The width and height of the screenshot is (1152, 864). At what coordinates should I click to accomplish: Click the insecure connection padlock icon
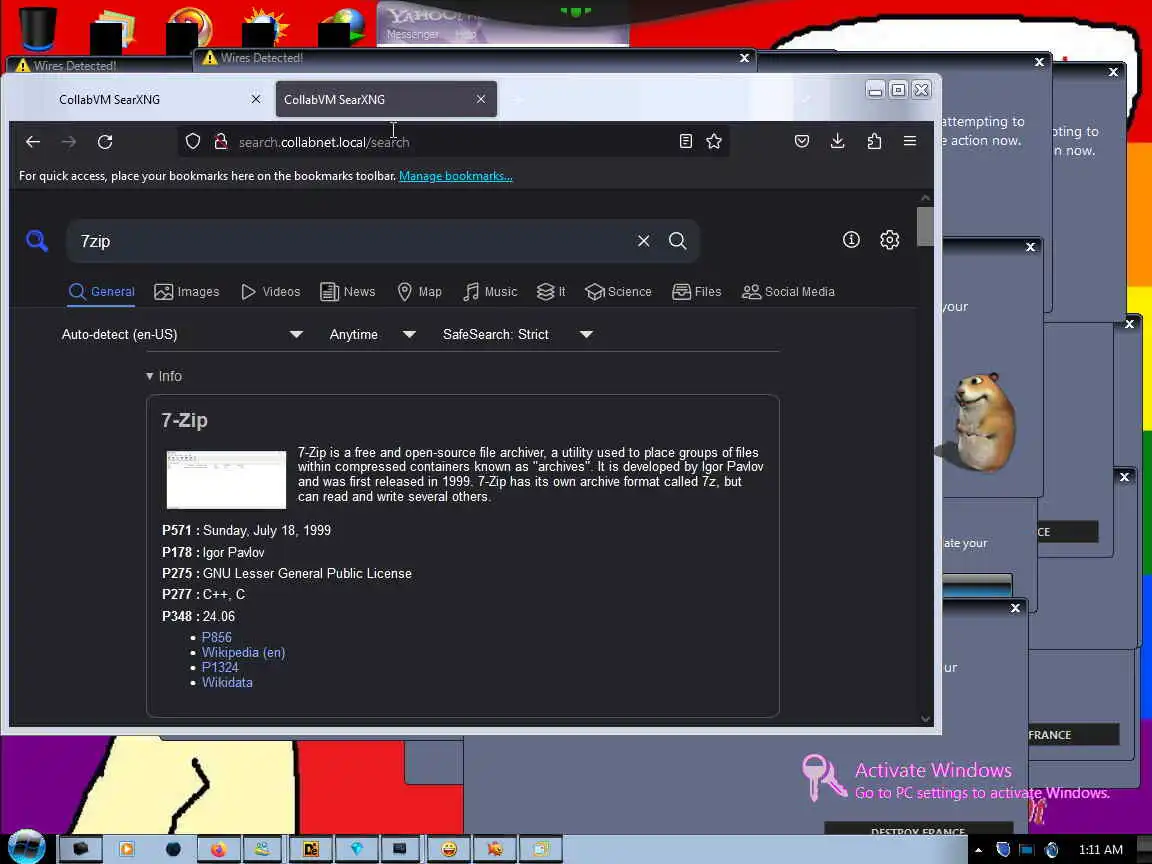coord(220,141)
